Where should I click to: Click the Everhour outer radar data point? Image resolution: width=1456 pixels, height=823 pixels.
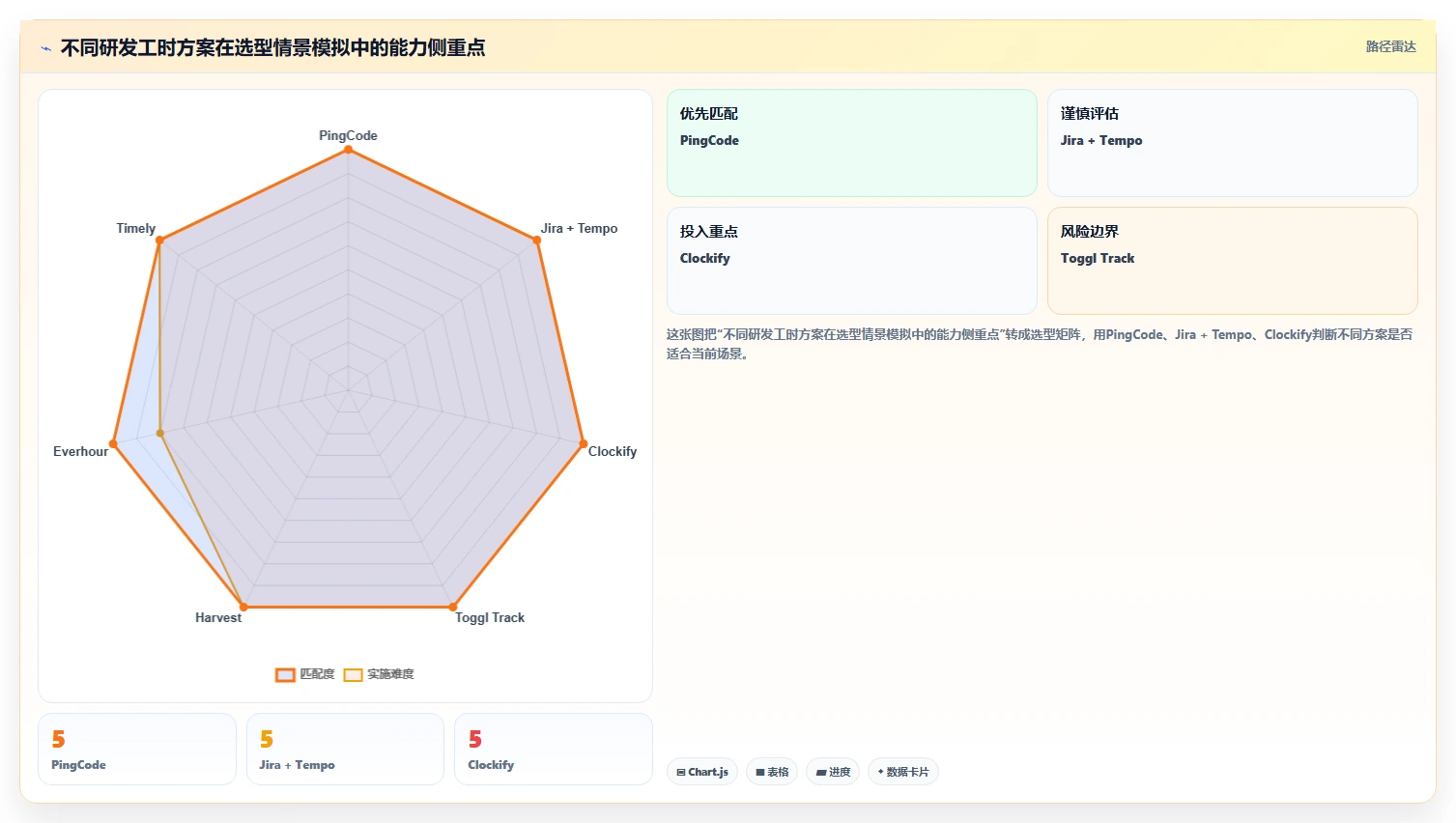pos(113,444)
